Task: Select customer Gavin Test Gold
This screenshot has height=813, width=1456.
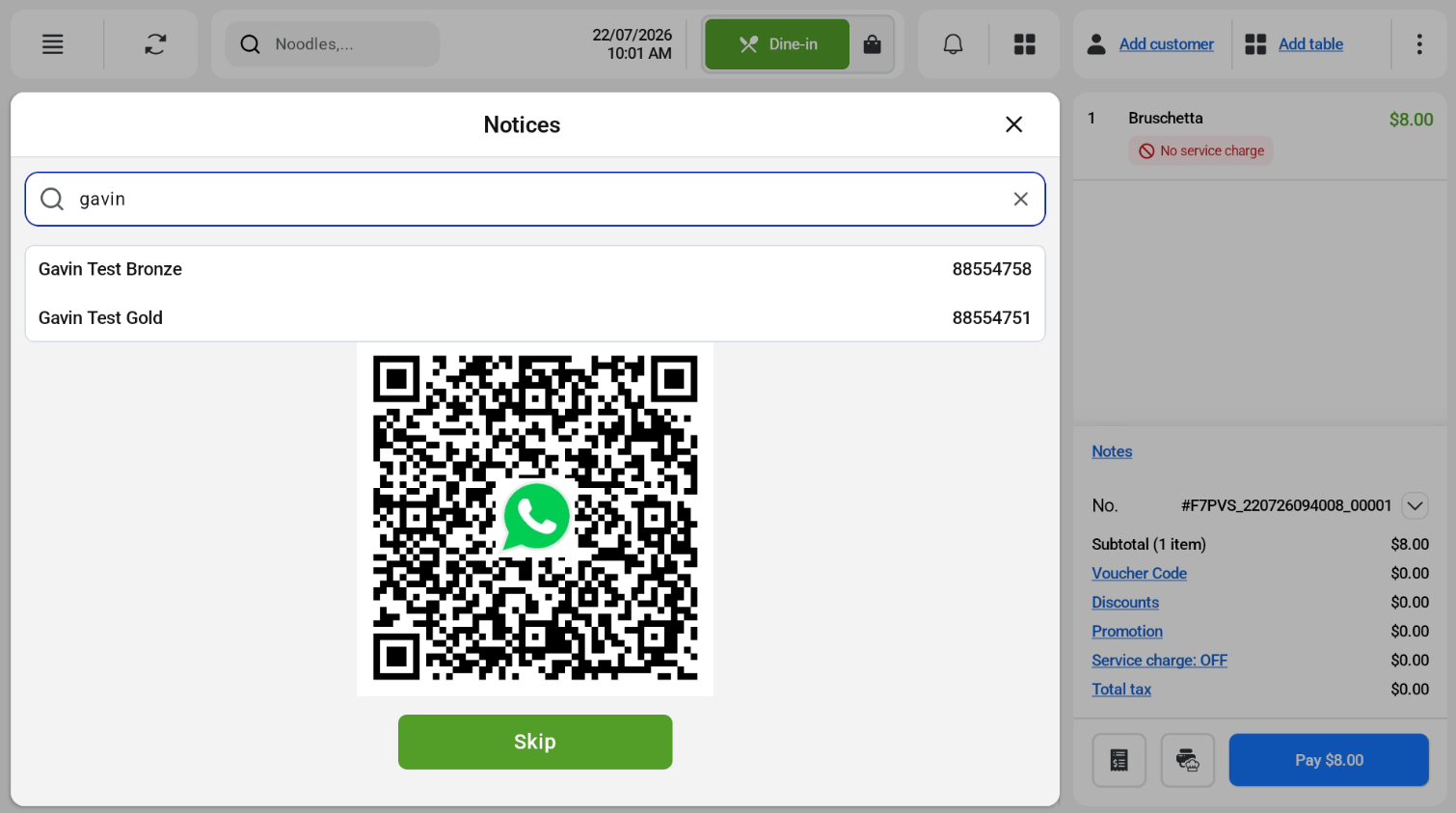Action: pyautogui.click(x=535, y=317)
